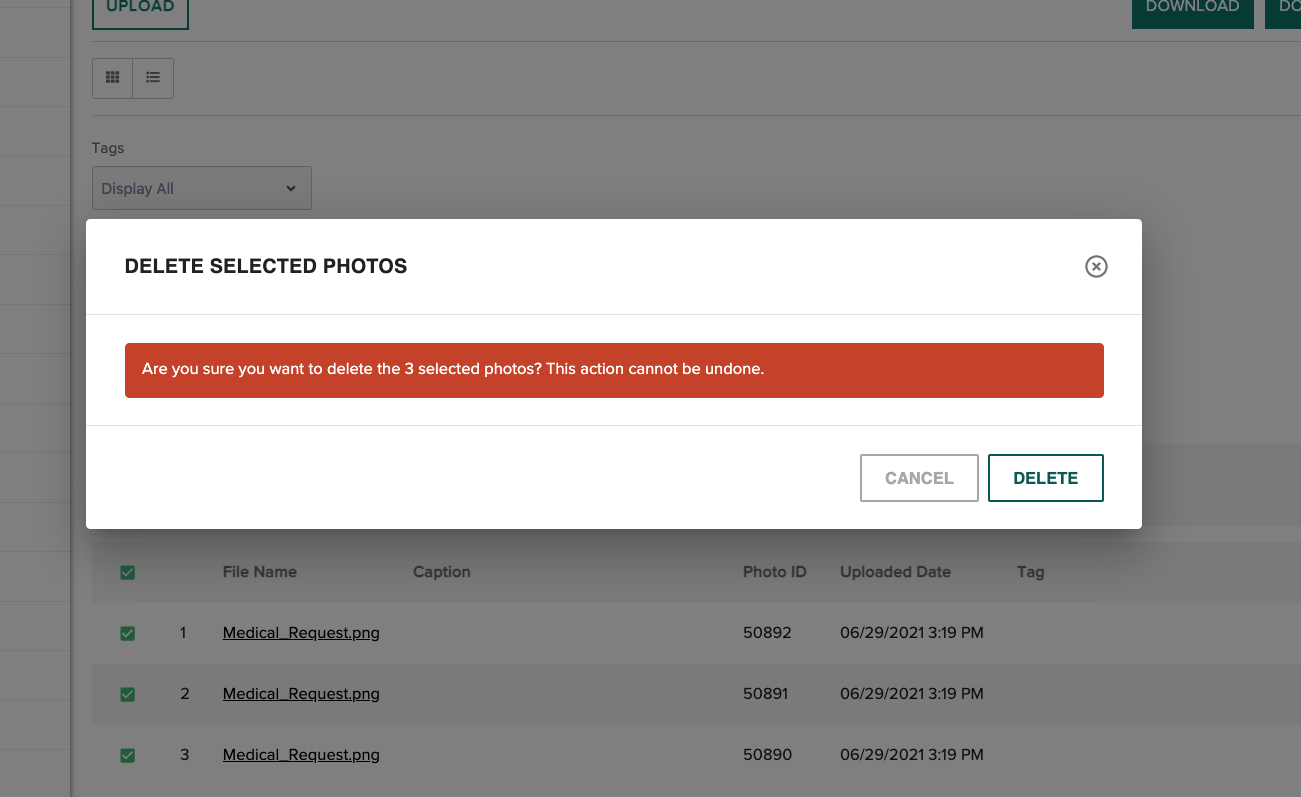
Task: Uncheck the checkbox for photo 50891
Action: point(127,693)
